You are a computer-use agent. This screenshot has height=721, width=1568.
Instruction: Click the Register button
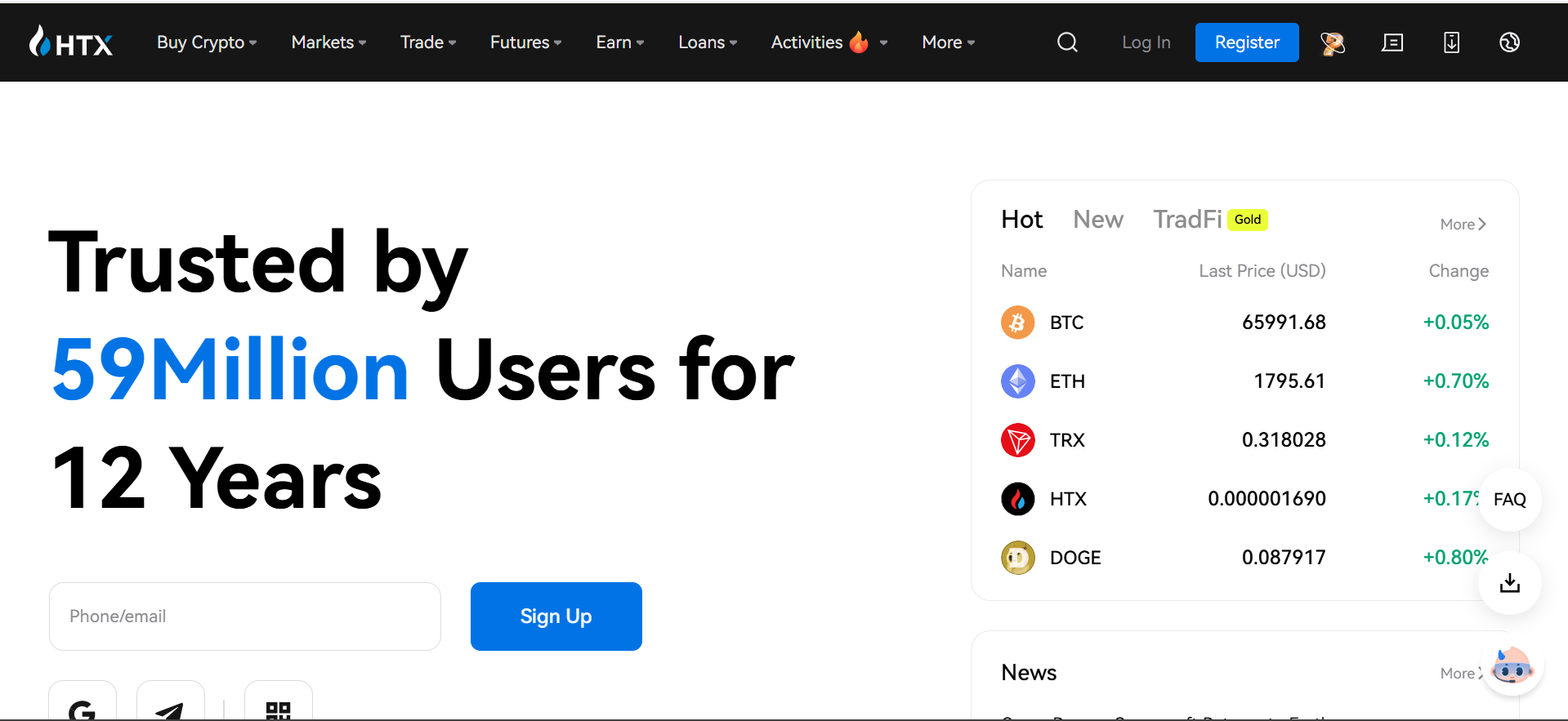pyautogui.click(x=1247, y=42)
